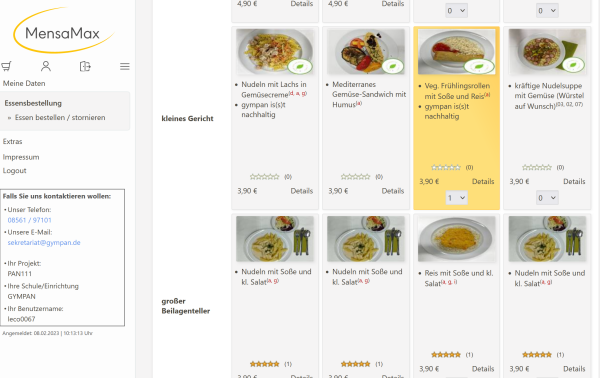Open the shopping cart icon
Image resolution: width=600 pixels, height=378 pixels.
pos(6,66)
